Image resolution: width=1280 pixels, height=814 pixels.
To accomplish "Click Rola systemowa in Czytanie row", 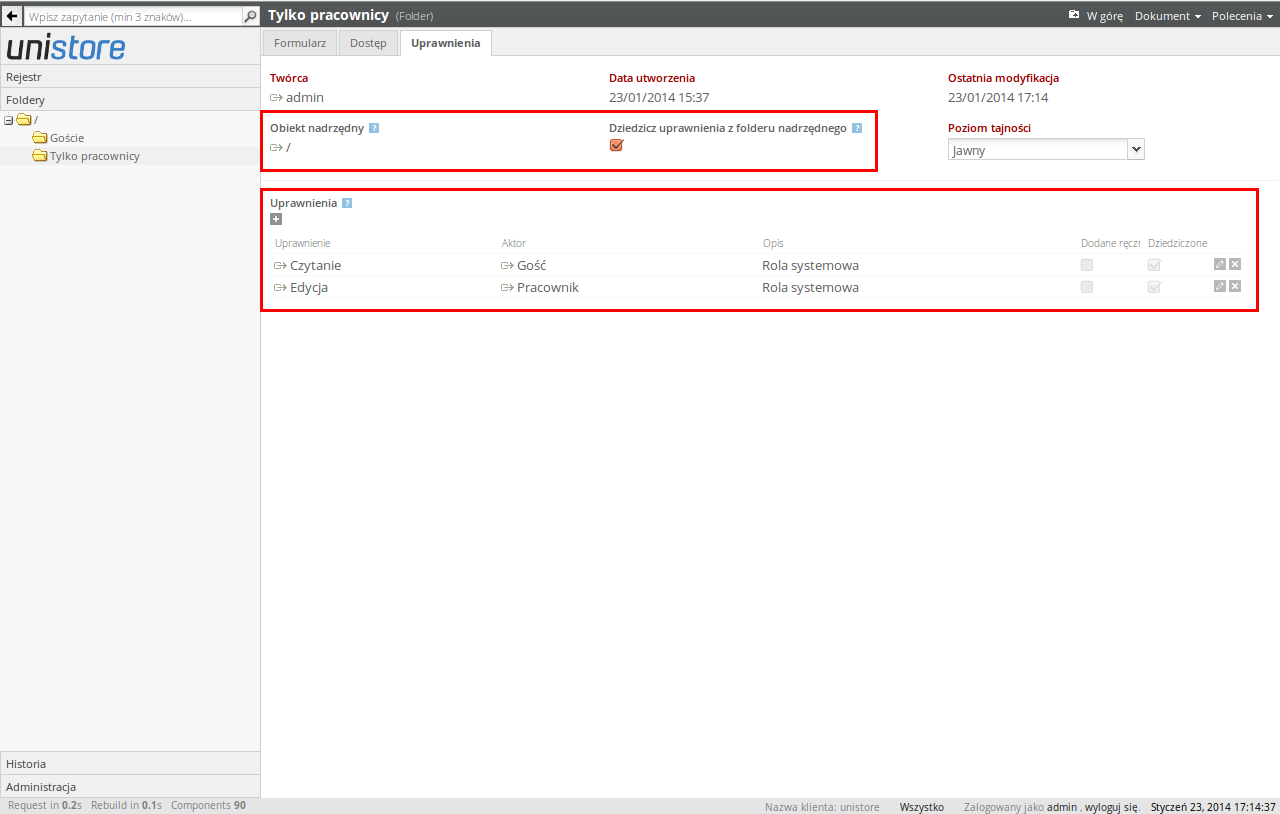I will (811, 266).
